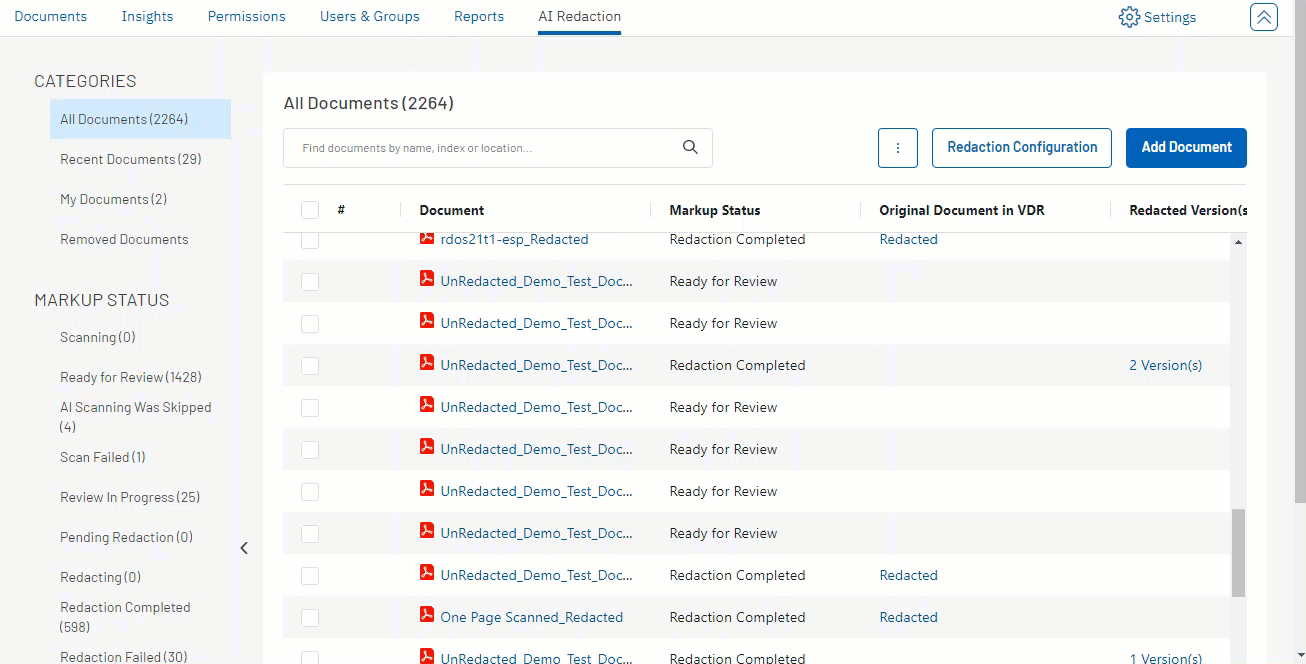Collapse header with double-chevron up icon
The image size is (1306, 664).
tap(1263, 17)
